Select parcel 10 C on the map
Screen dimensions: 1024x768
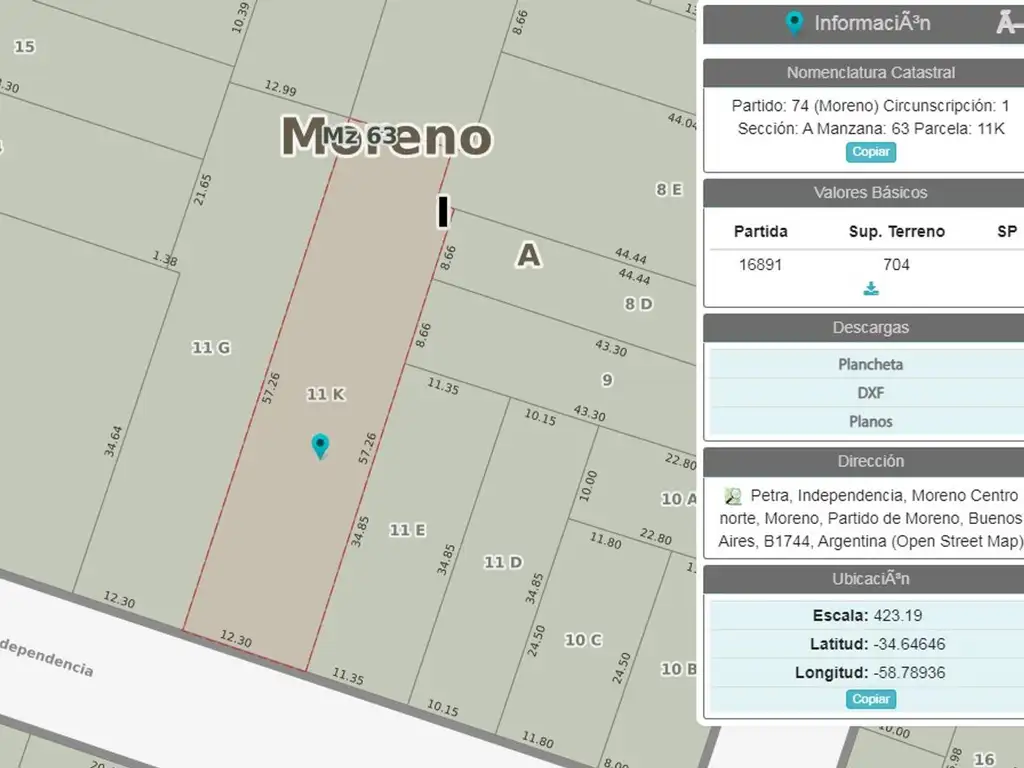click(583, 639)
